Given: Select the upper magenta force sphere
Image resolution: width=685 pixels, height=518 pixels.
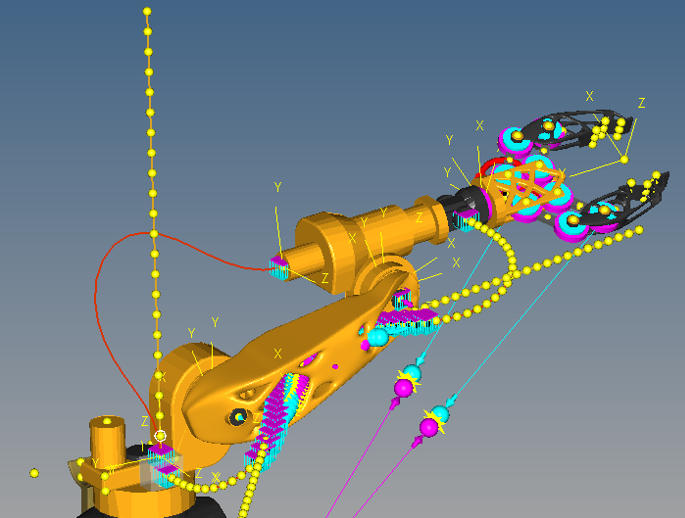Looking at the screenshot, I should pos(404,387).
